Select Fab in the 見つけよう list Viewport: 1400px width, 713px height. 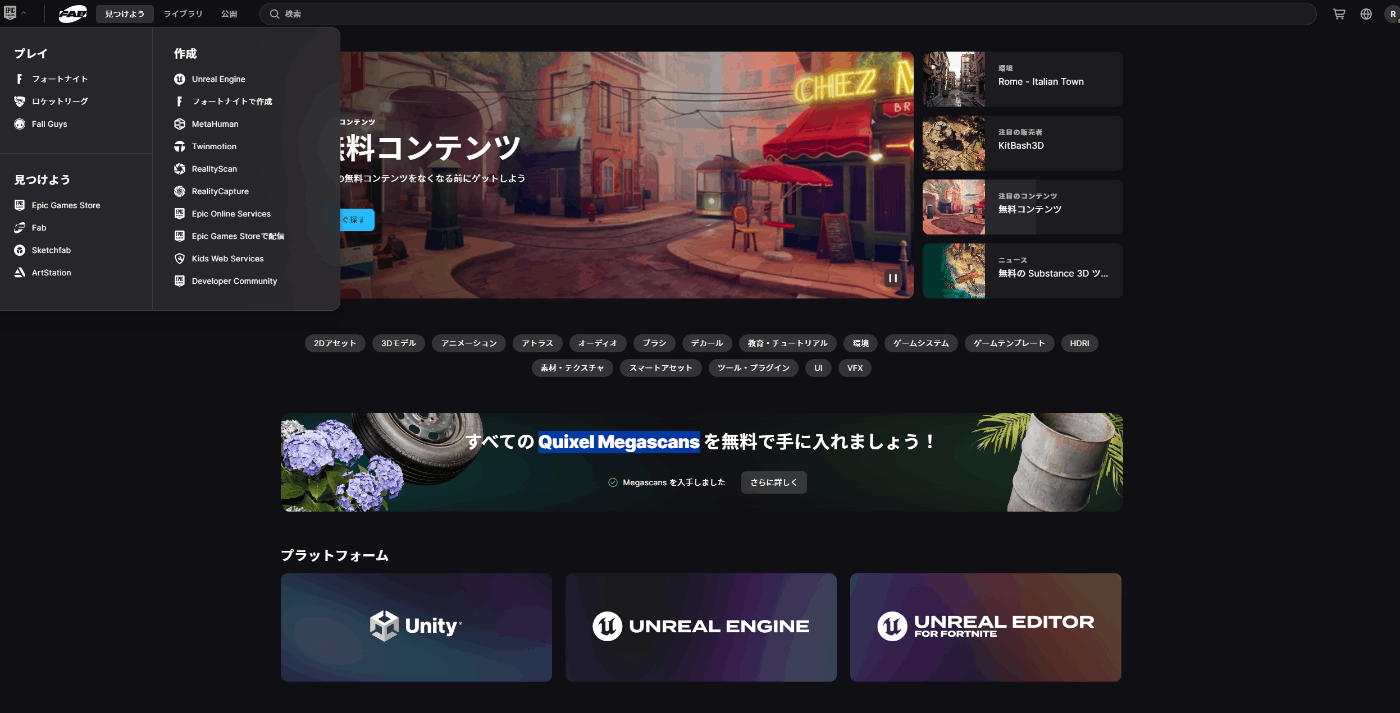(31, 228)
